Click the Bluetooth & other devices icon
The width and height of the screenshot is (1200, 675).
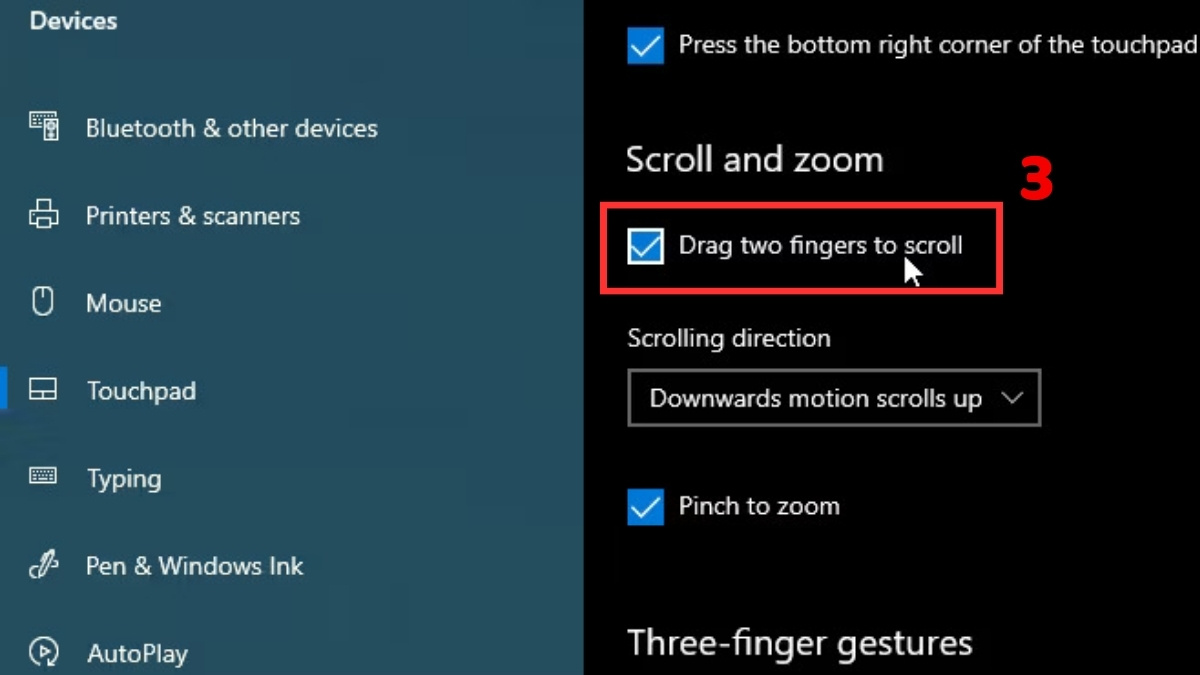[x=44, y=127]
